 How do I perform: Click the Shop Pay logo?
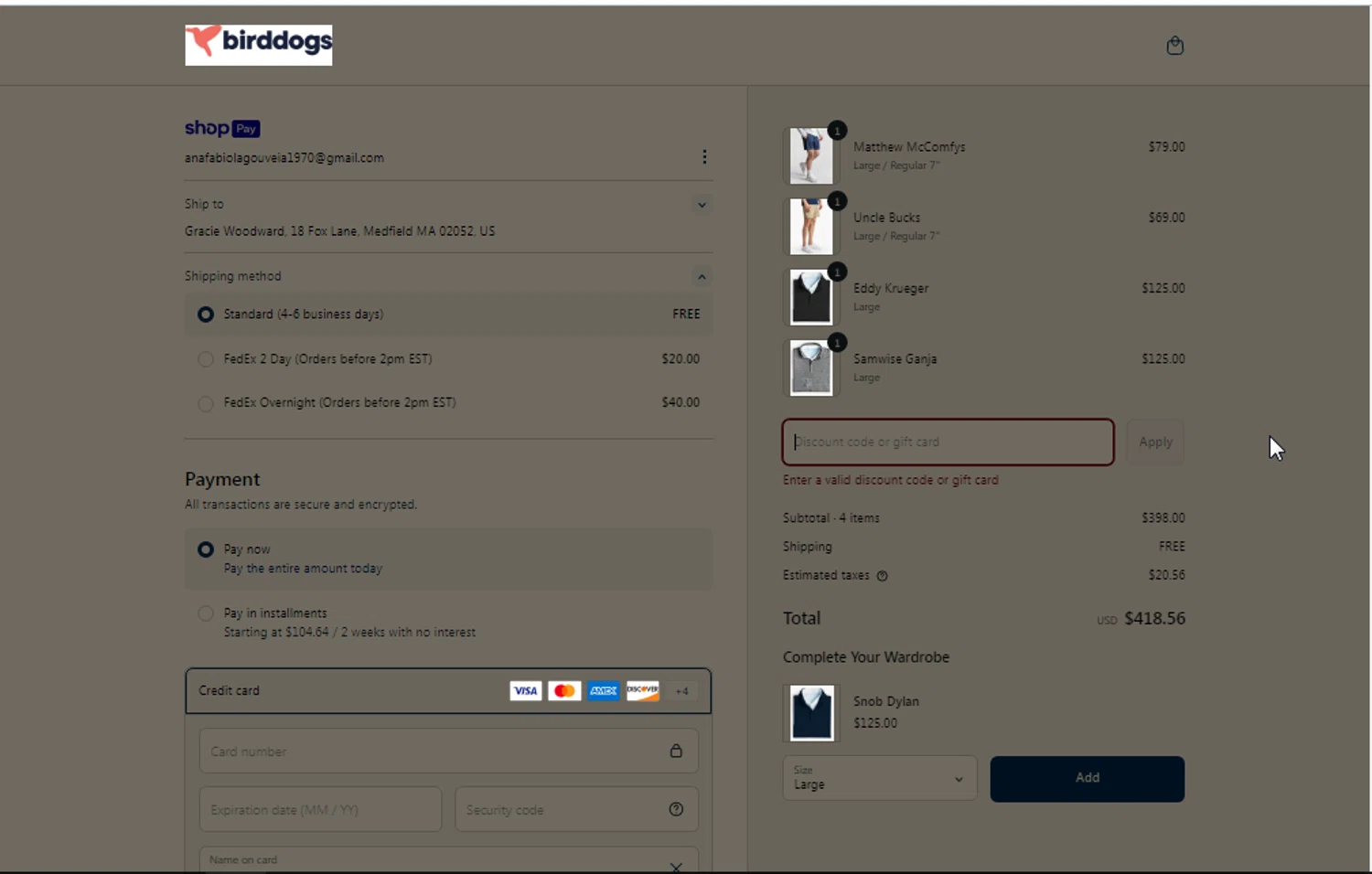(222, 129)
